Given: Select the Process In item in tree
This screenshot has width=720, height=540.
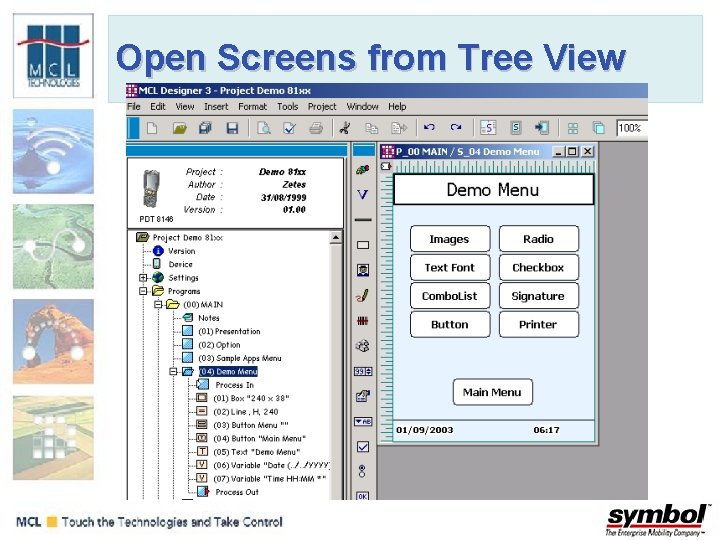Looking at the screenshot, I should pyautogui.click(x=235, y=385).
